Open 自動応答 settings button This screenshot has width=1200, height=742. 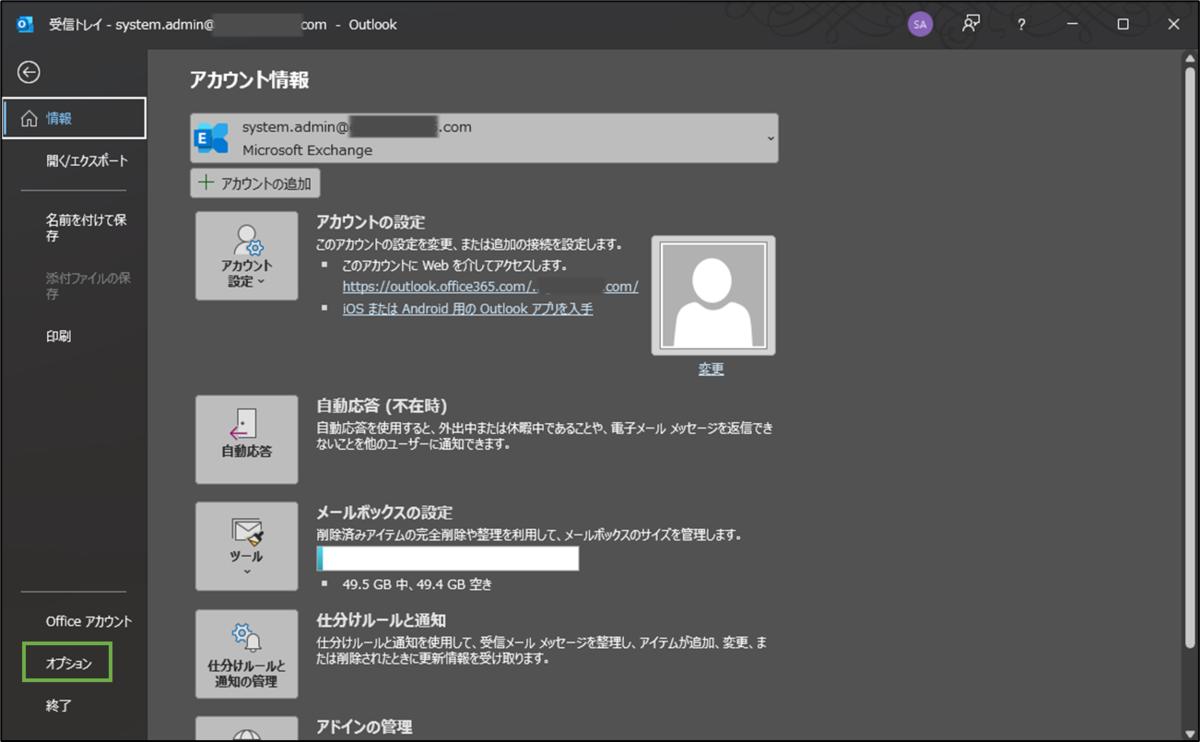point(247,439)
